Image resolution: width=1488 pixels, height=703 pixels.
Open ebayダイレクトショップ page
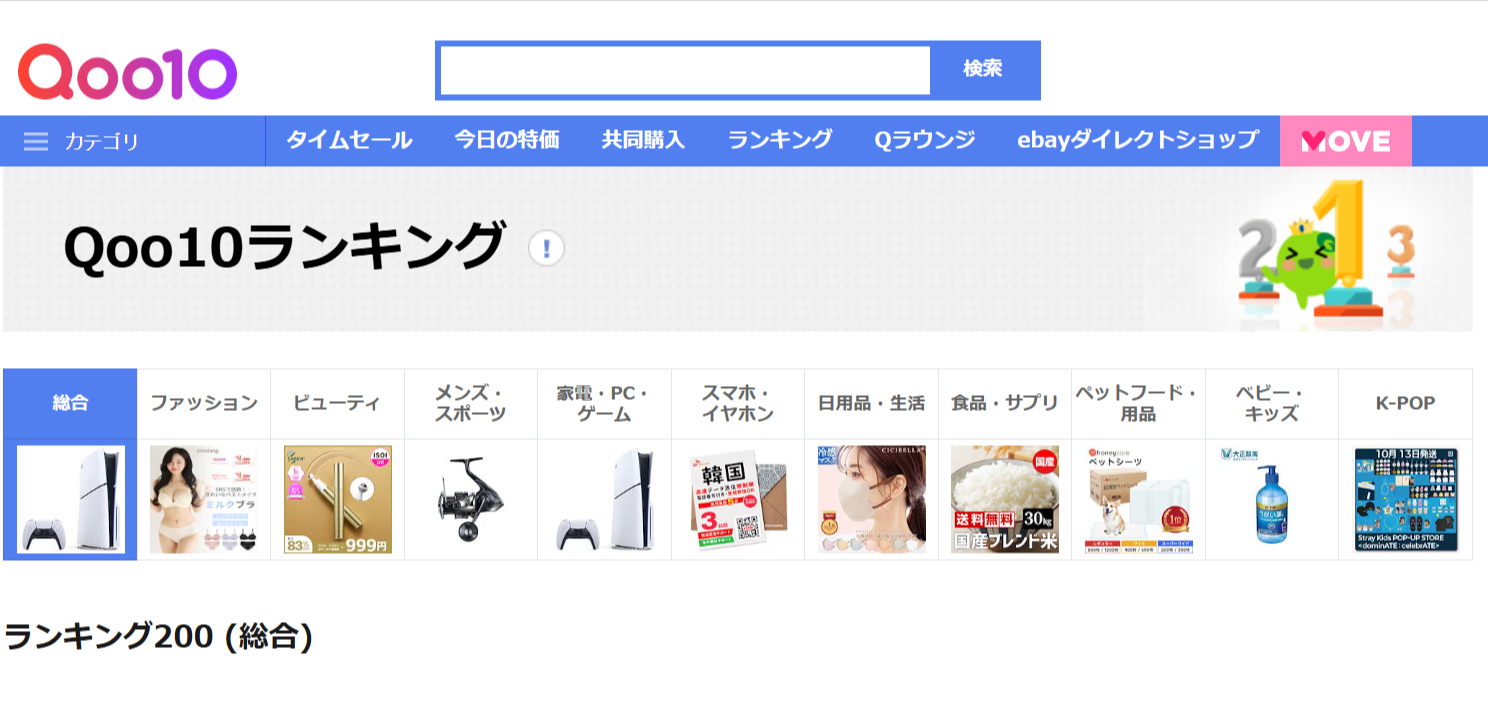(1137, 140)
